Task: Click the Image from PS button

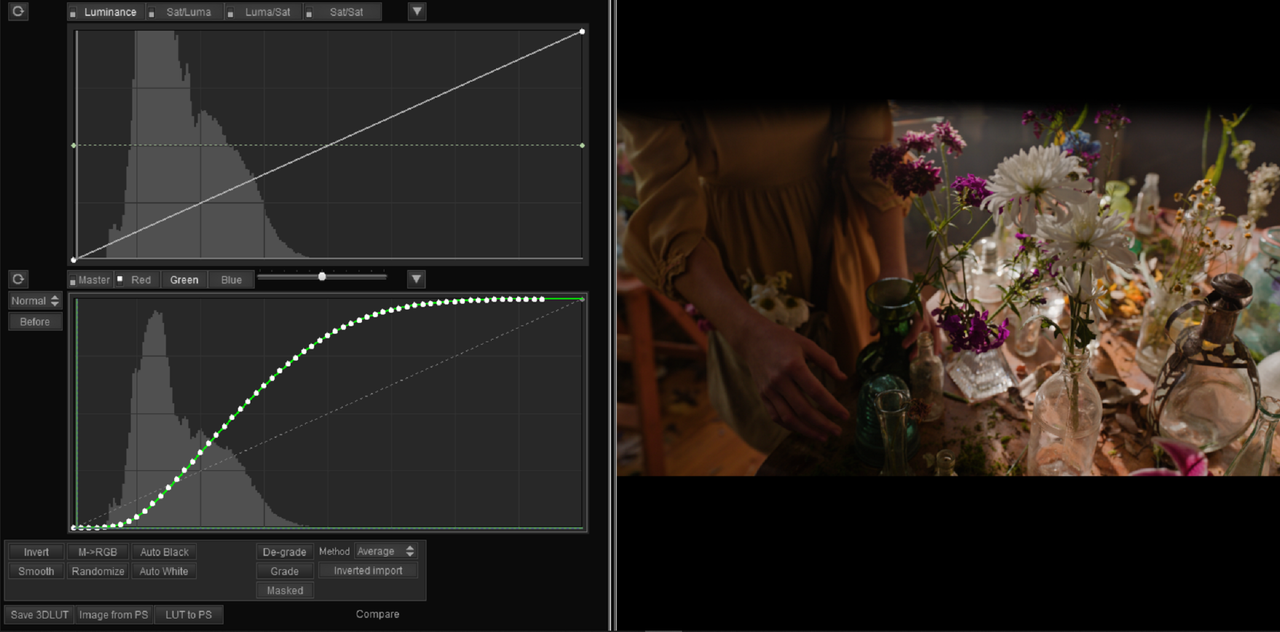Action: click(x=114, y=615)
